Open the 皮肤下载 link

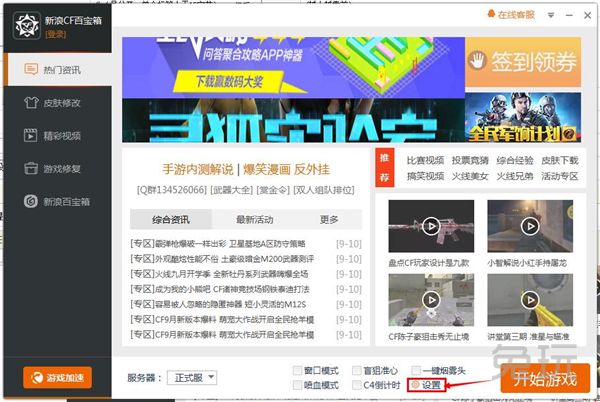pyautogui.click(x=559, y=160)
